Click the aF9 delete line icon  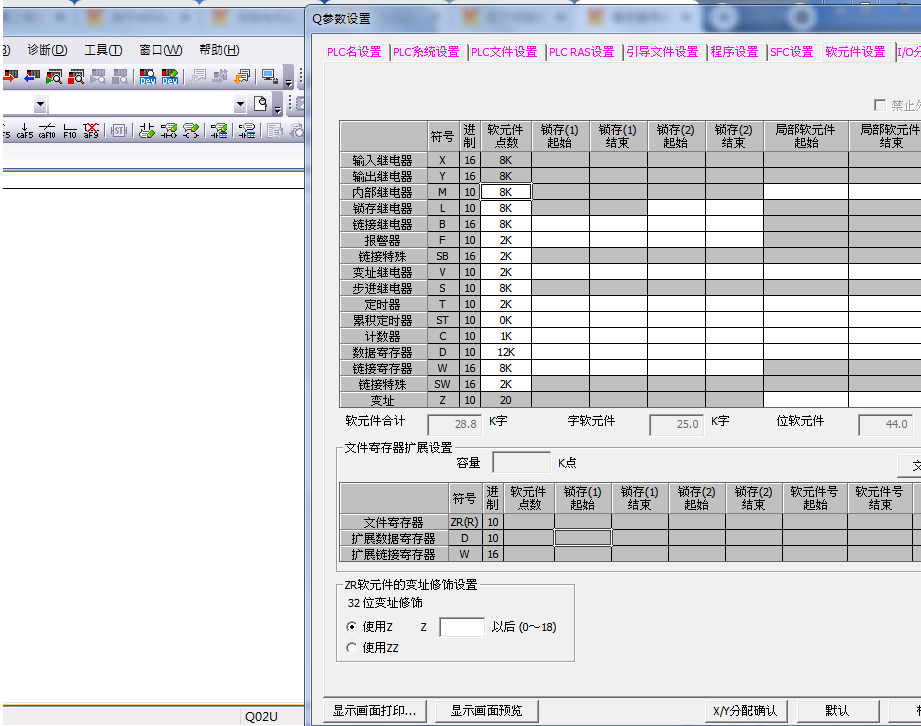point(91,130)
